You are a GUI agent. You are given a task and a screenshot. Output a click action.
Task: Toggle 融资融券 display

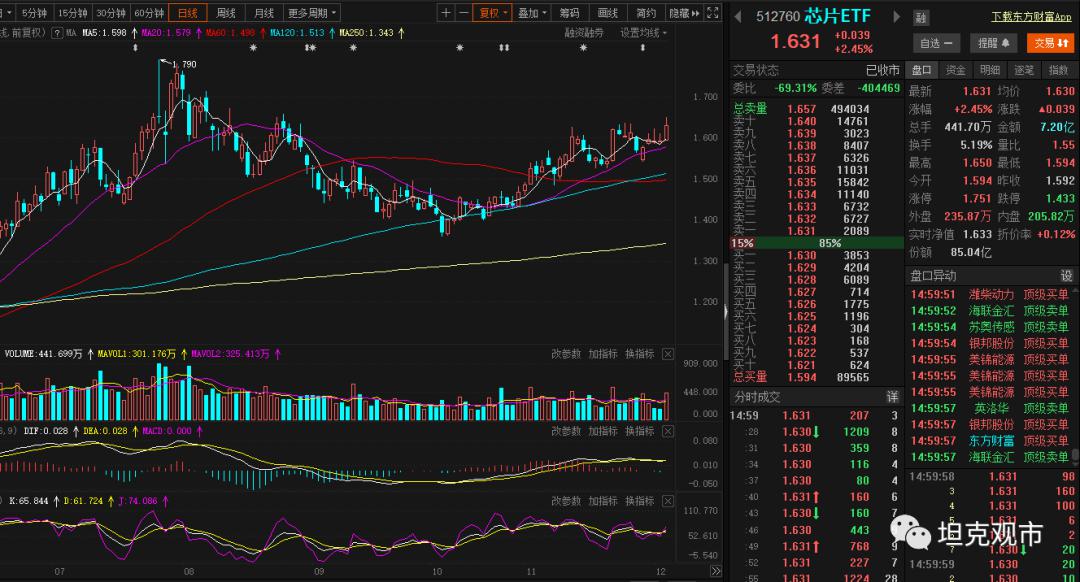(x=584, y=32)
